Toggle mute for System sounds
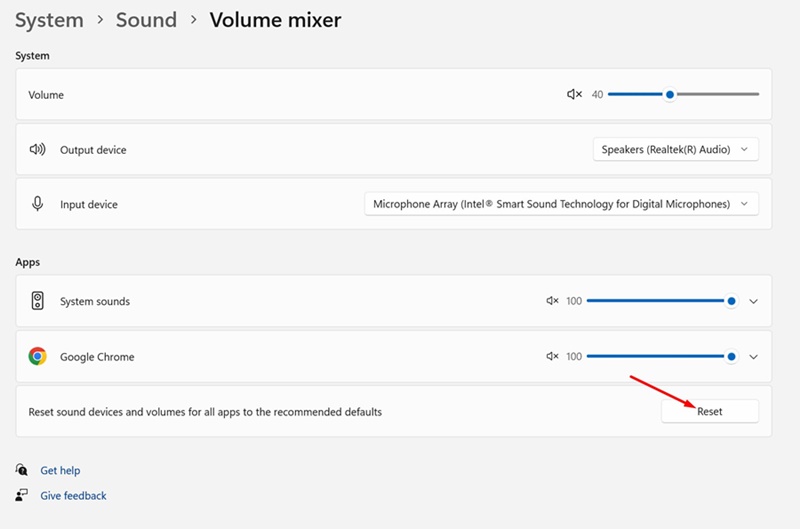 point(552,301)
